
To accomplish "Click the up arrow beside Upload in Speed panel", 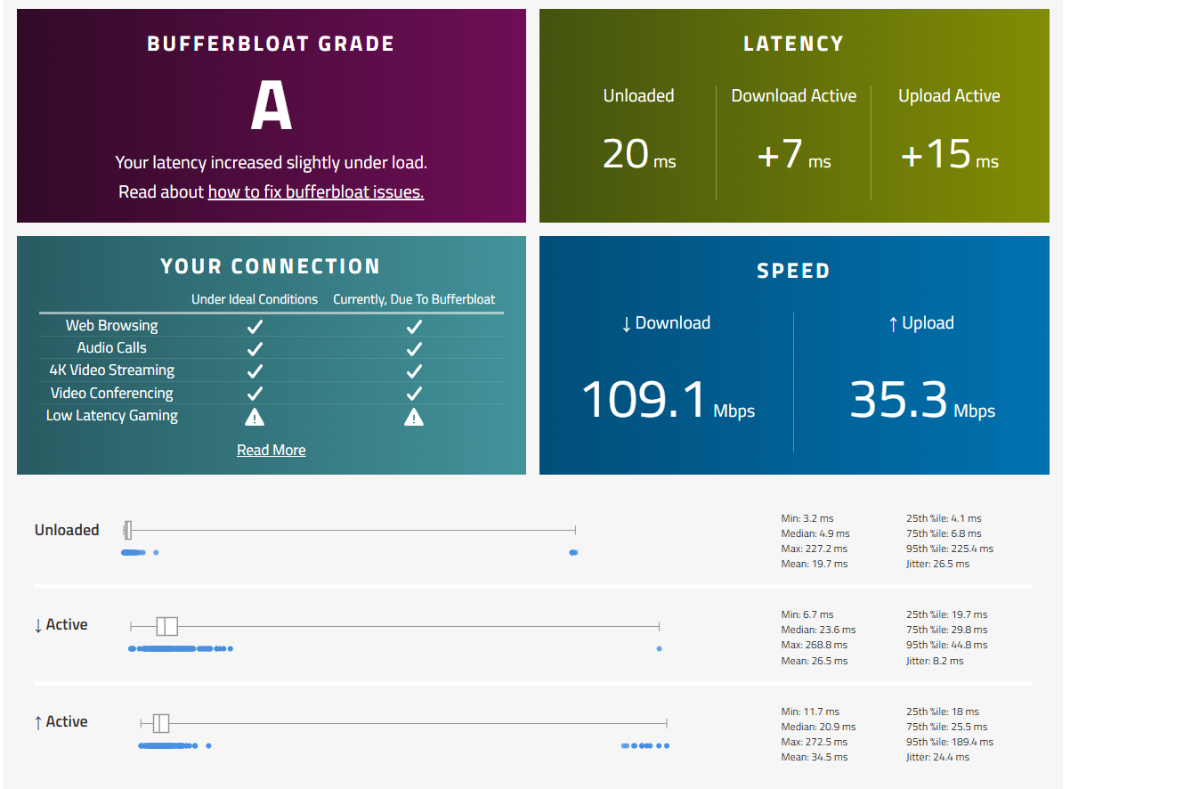I will [x=893, y=324].
